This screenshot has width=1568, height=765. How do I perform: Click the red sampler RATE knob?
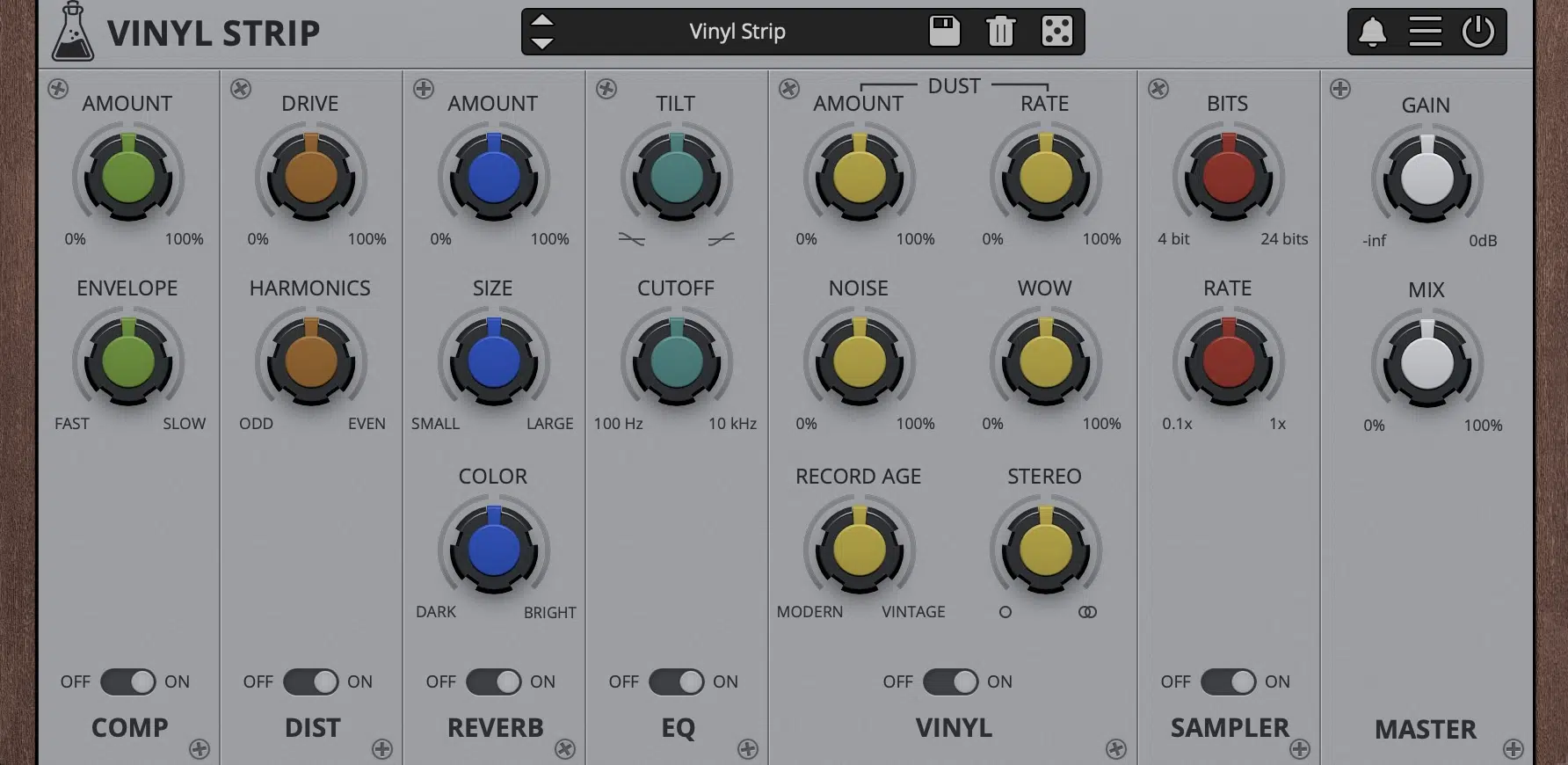tap(1229, 361)
